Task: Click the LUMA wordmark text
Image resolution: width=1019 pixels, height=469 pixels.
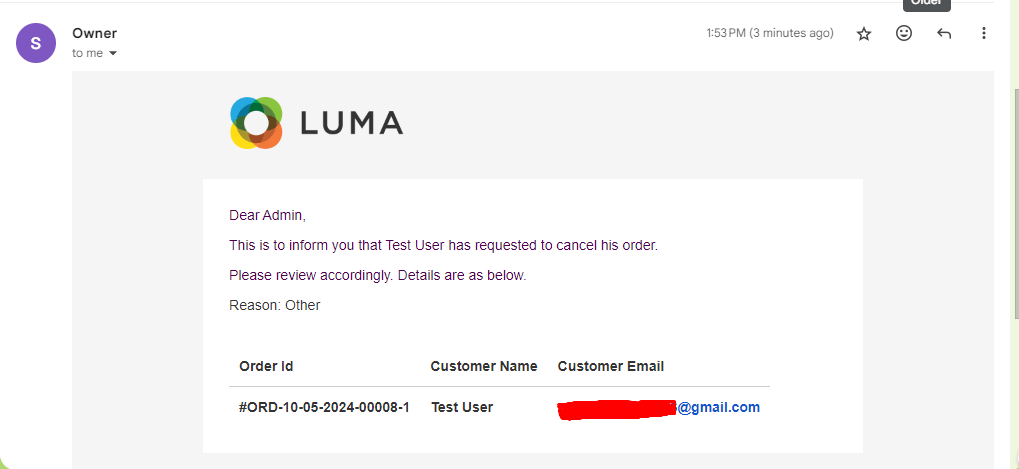Action: [x=351, y=124]
